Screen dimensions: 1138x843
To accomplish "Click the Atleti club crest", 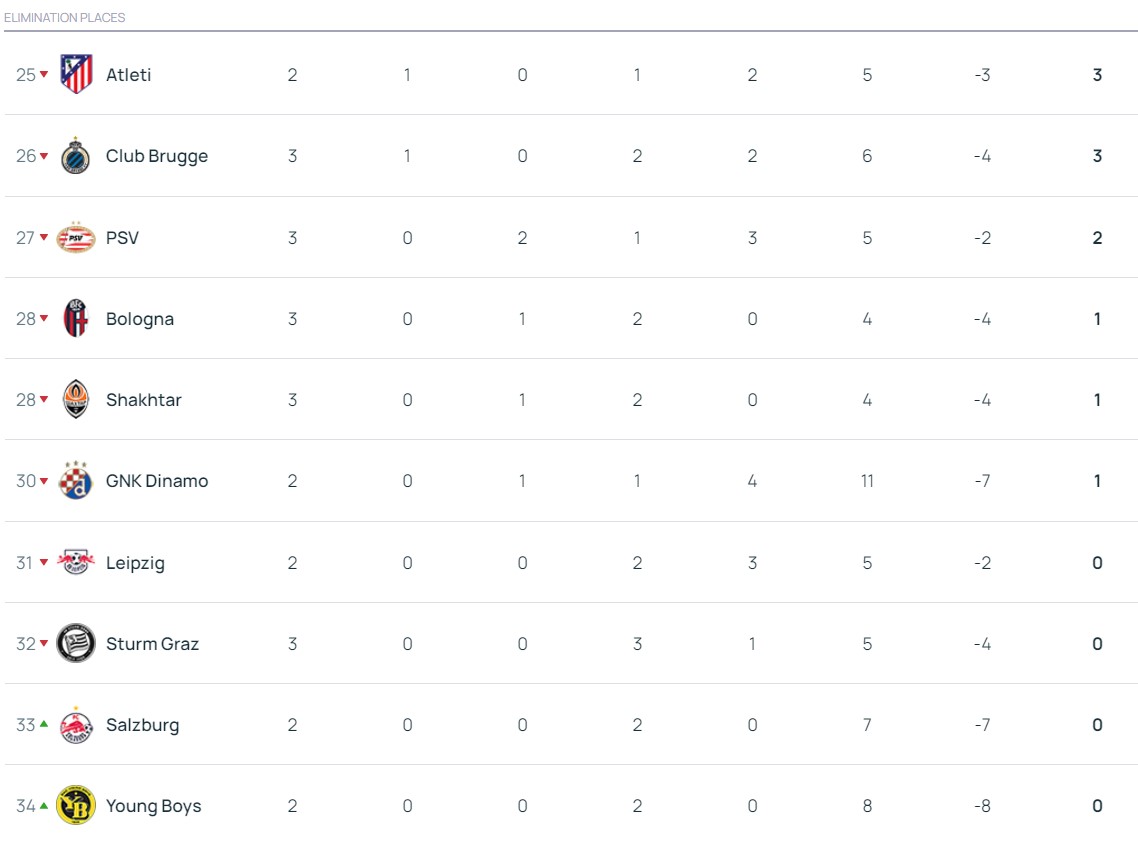I will 76,75.
